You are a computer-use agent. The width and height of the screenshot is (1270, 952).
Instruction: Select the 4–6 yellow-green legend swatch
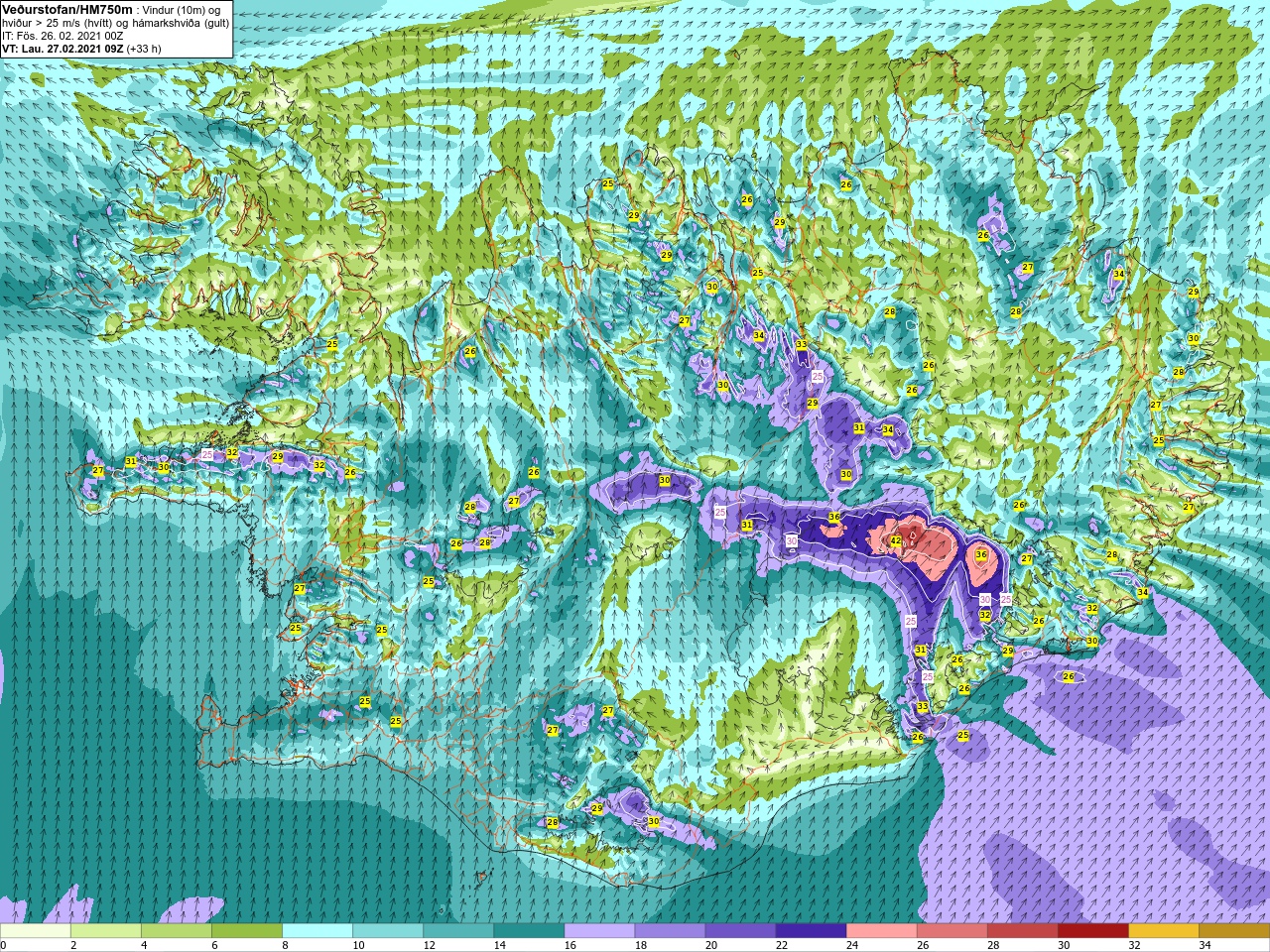[x=177, y=931]
